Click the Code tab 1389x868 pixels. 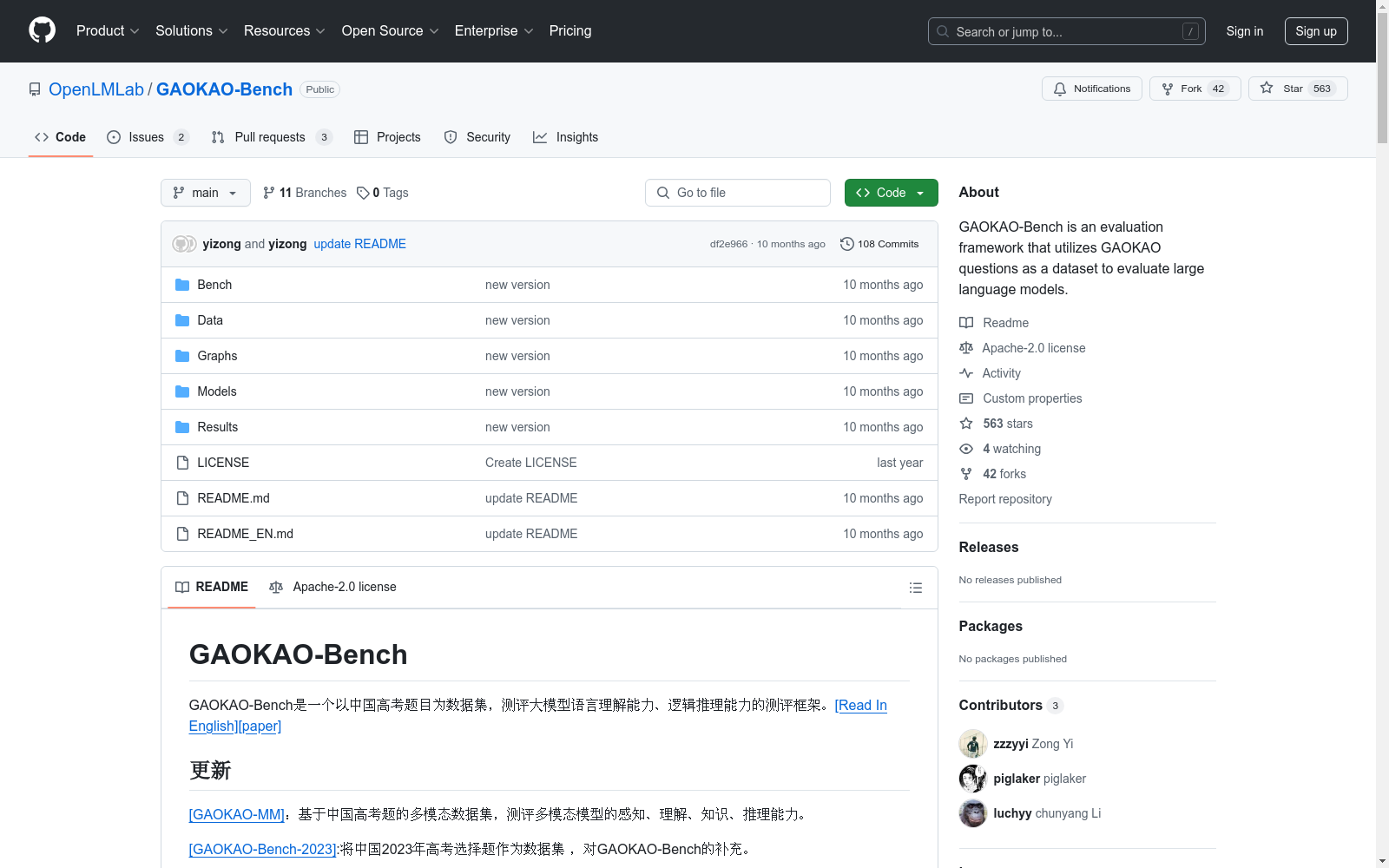point(61,137)
